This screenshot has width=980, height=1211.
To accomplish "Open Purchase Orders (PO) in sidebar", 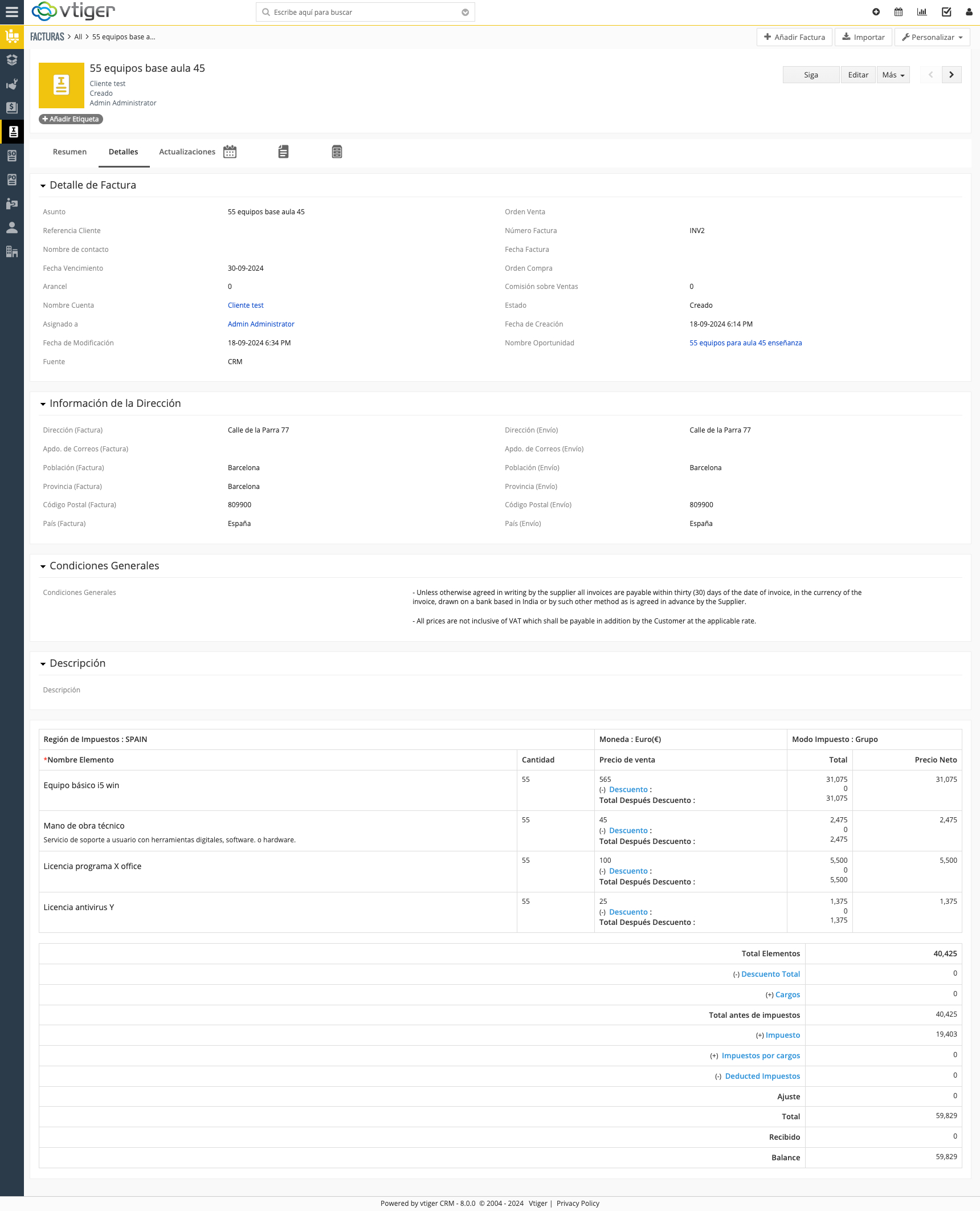I will tap(12, 180).
